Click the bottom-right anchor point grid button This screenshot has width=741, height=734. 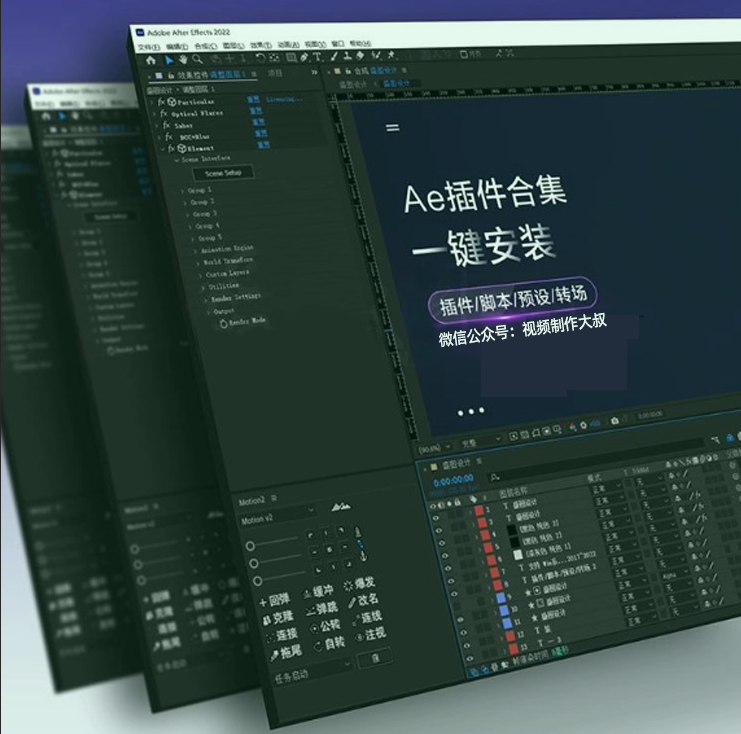(349, 563)
